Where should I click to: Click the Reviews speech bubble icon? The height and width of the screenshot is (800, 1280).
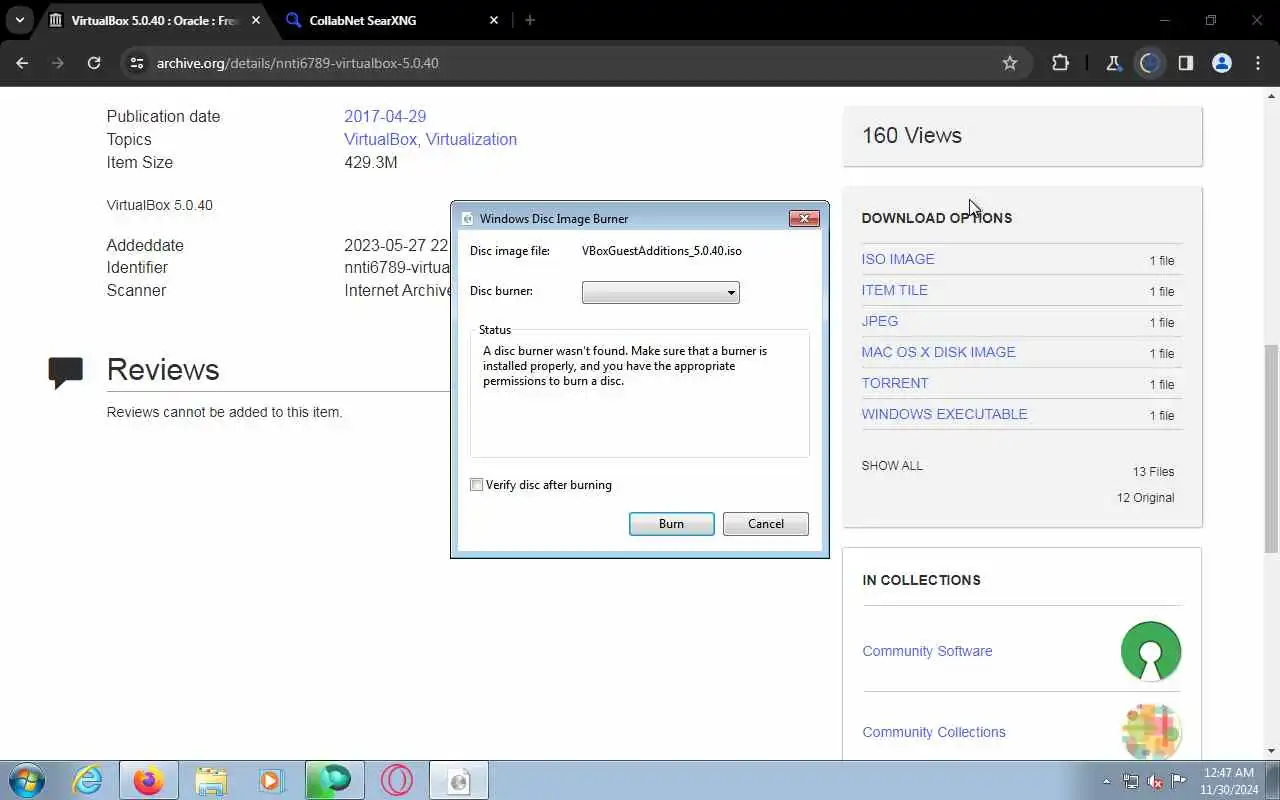pos(66,372)
